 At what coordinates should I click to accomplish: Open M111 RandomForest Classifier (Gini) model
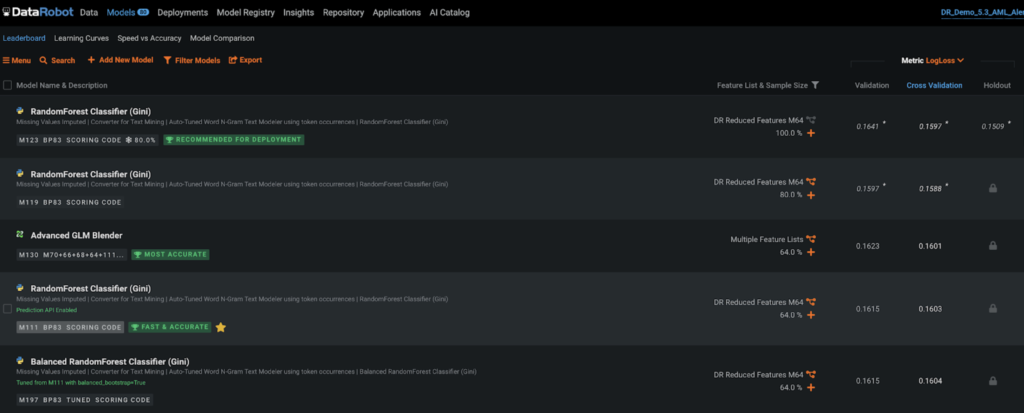(91, 289)
